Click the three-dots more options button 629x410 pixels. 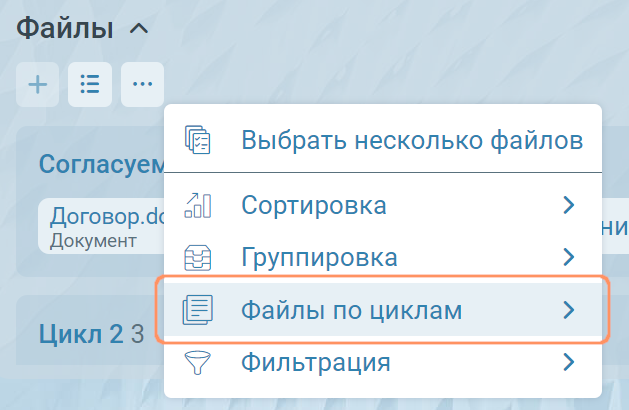pyautogui.click(x=142, y=85)
